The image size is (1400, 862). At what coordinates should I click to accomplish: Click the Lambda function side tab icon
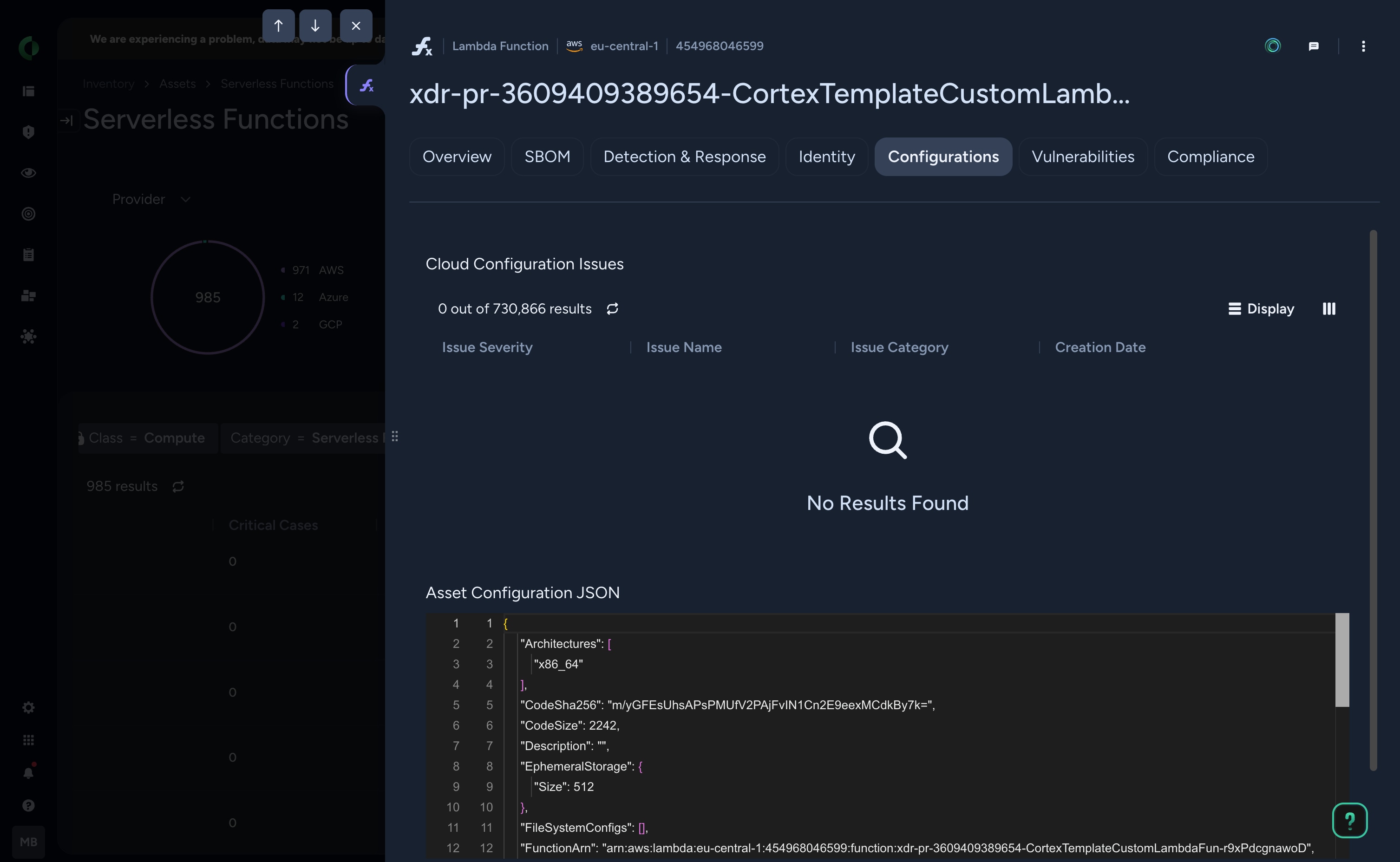click(x=366, y=85)
